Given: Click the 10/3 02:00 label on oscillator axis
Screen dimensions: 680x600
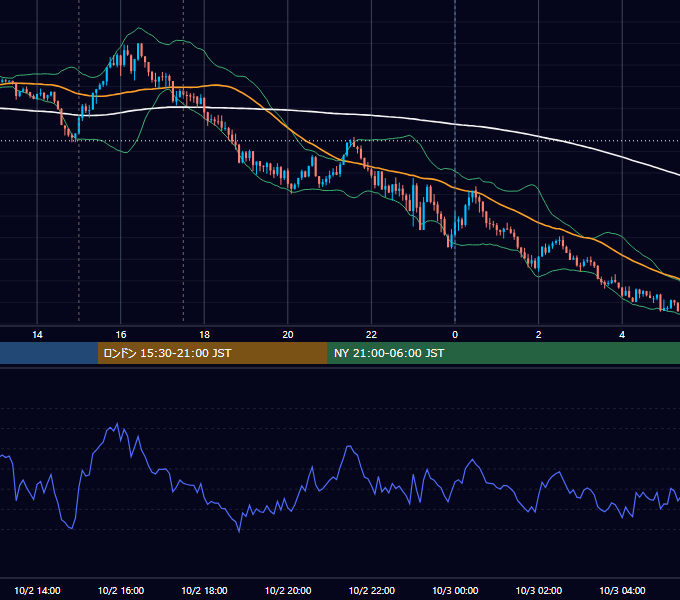Looking at the screenshot, I should pyautogui.click(x=539, y=590).
